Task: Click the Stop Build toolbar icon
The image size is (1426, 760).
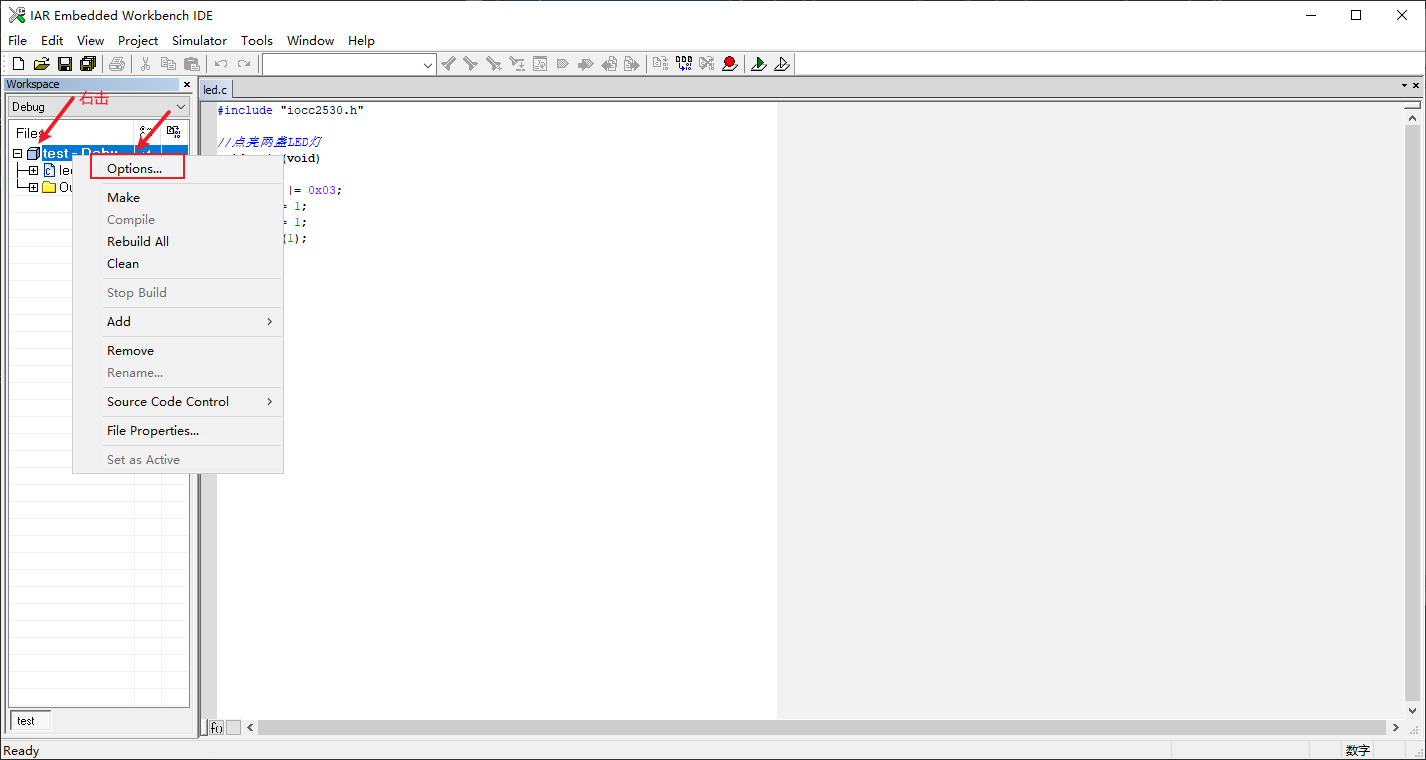Action: (707, 64)
